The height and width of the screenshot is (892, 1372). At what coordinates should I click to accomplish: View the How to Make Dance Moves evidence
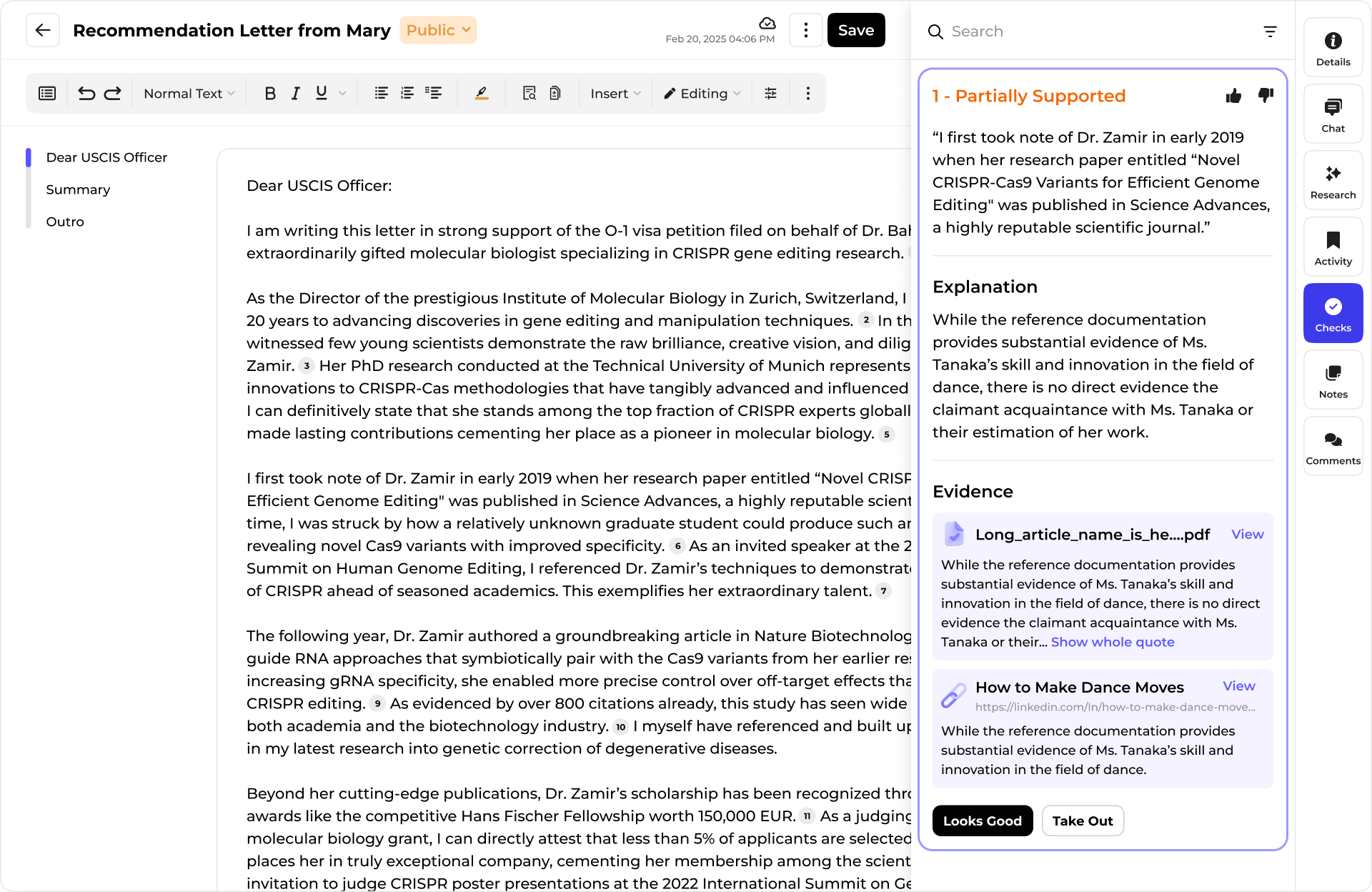pyautogui.click(x=1239, y=686)
